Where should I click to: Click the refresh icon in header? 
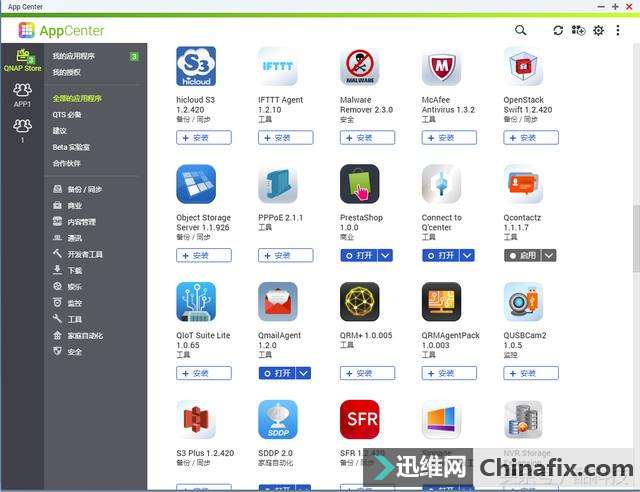558,31
